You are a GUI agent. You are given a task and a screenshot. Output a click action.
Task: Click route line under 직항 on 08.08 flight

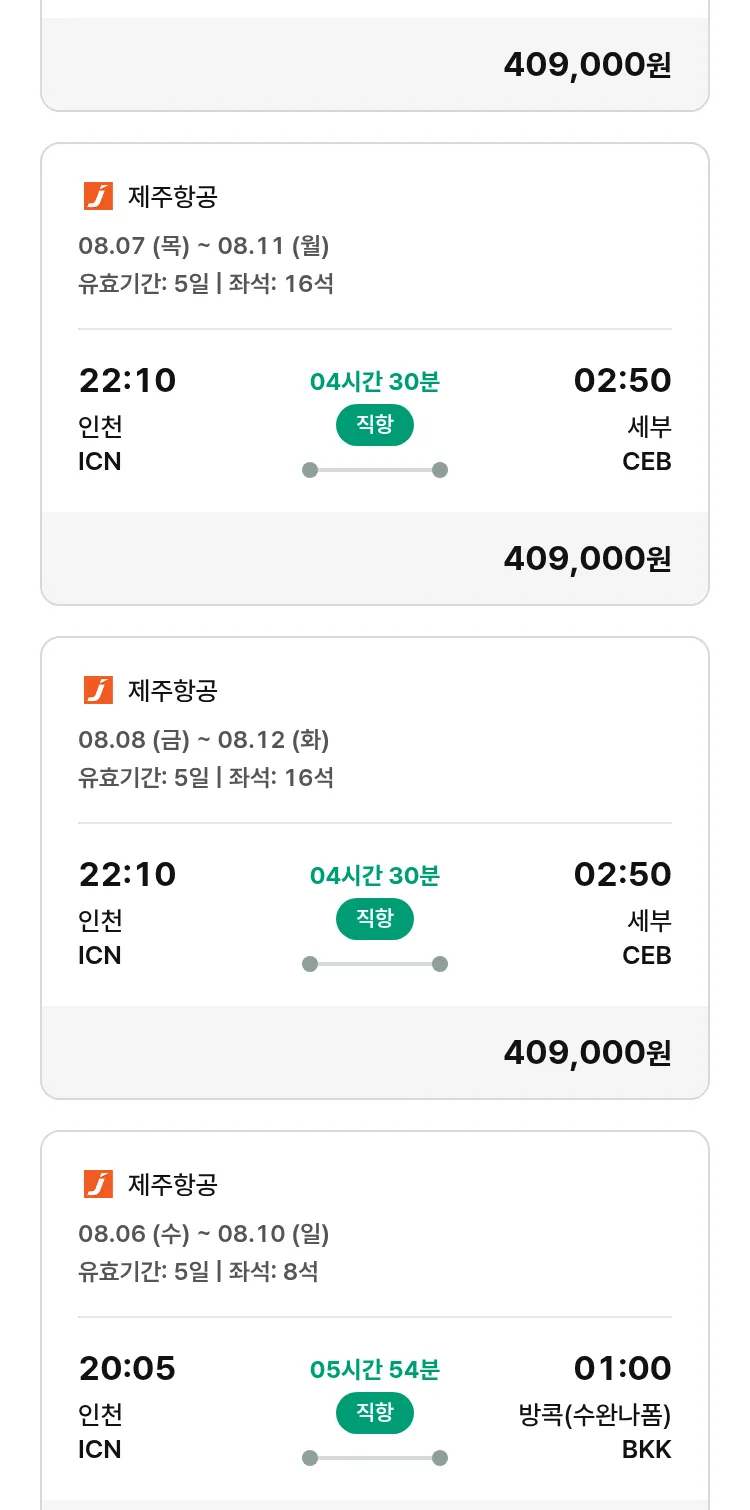pyautogui.click(x=375, y=964)
